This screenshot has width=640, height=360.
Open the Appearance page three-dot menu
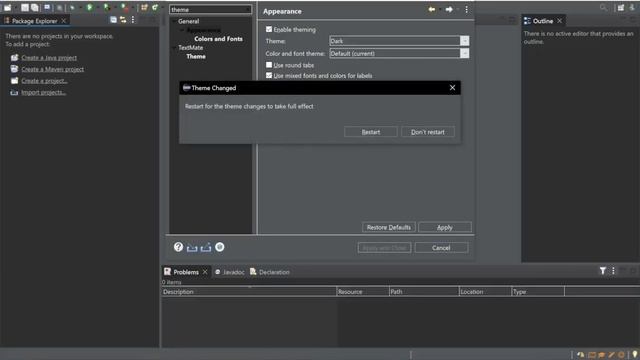pos(467,9)
